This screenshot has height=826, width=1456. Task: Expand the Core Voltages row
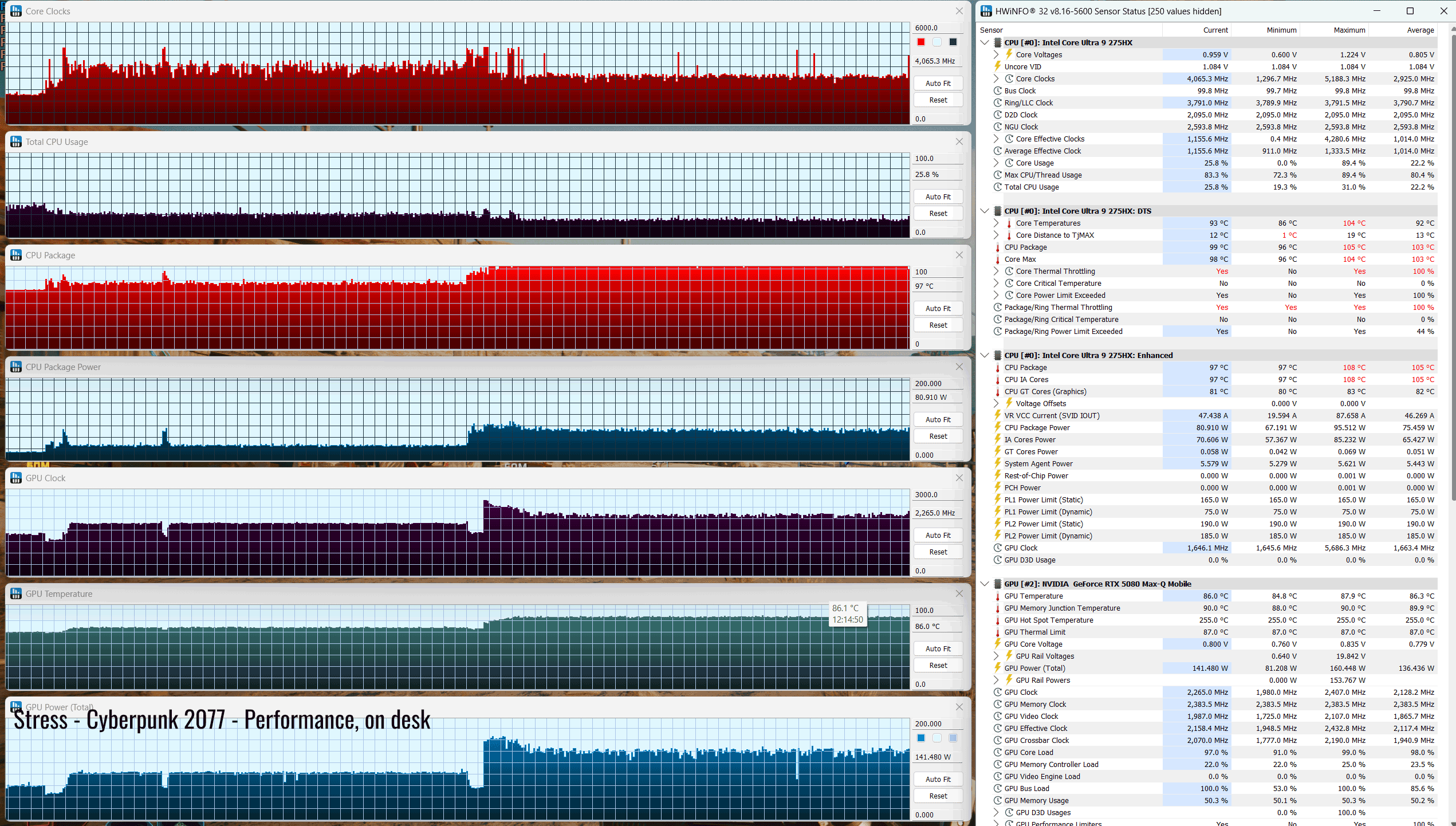pos(996,54)
